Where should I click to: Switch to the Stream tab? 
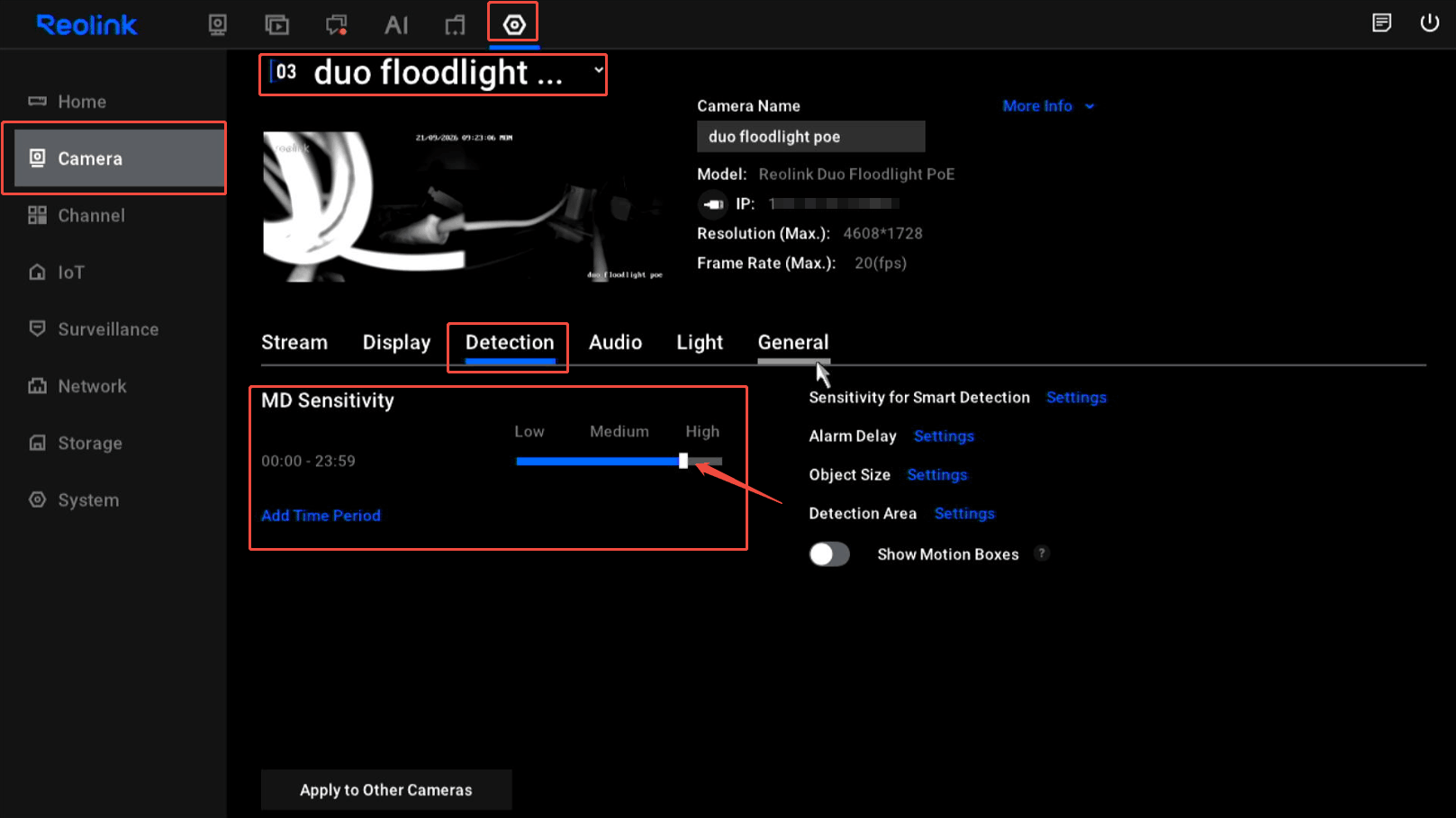[x=294, y=343]
